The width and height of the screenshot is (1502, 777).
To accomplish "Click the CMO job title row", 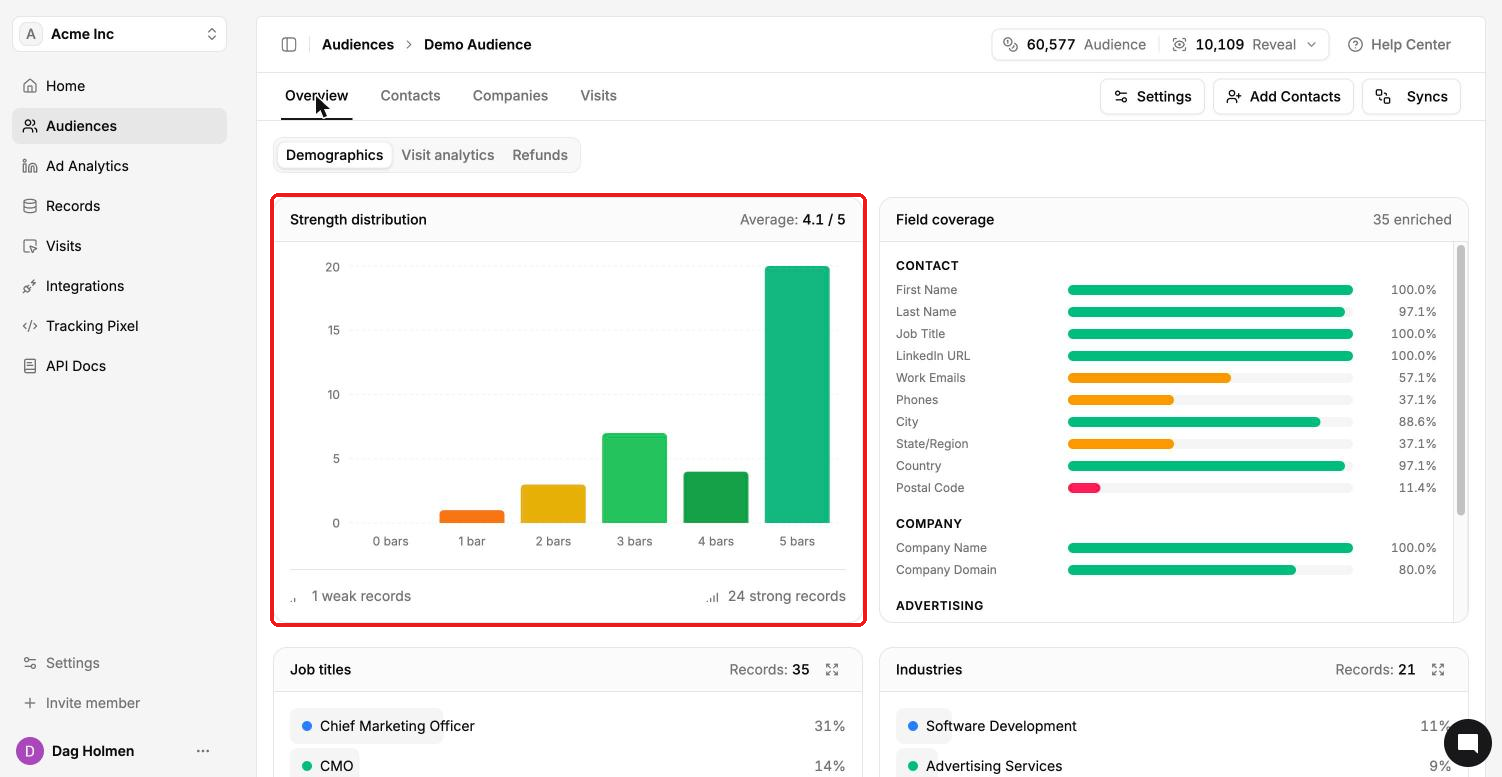I will pyautogui.click(x=568, y=766).
